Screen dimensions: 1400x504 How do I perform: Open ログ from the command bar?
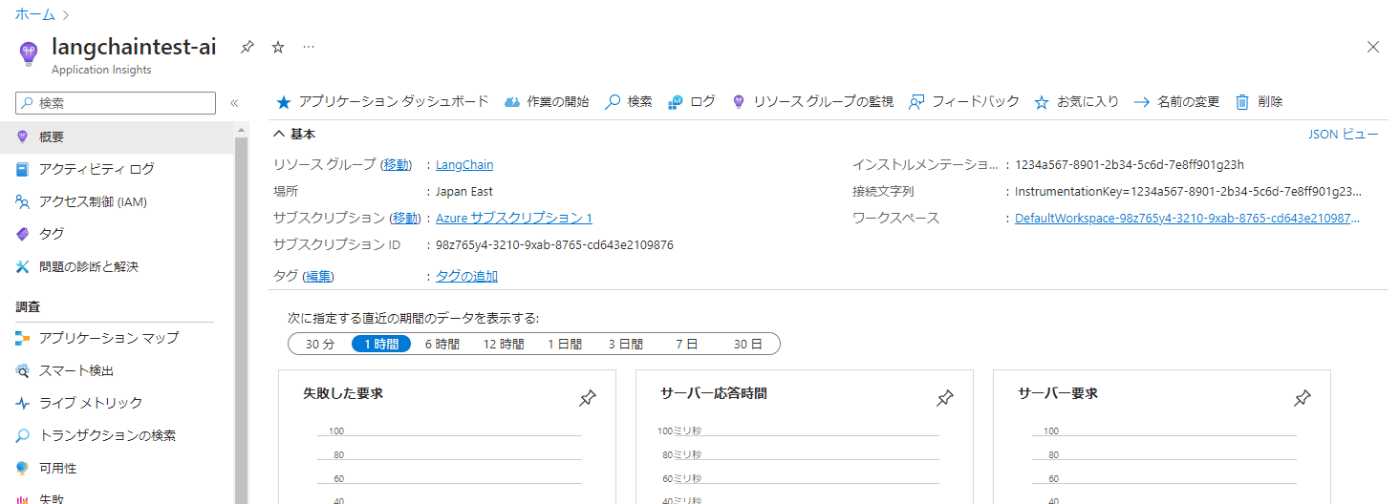(x=691, y=102)
